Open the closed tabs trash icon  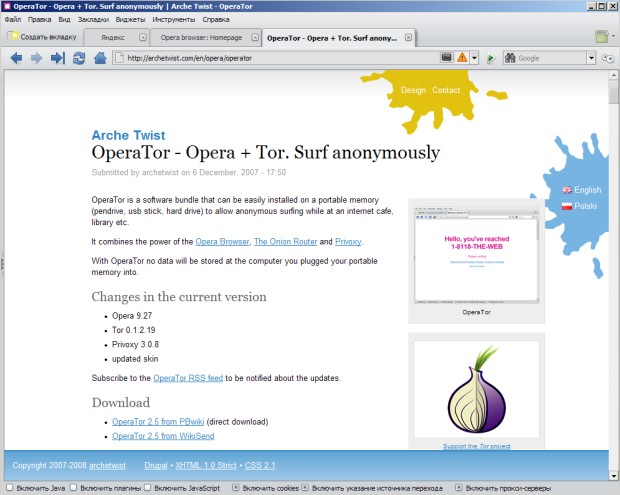tap(601, 37)
